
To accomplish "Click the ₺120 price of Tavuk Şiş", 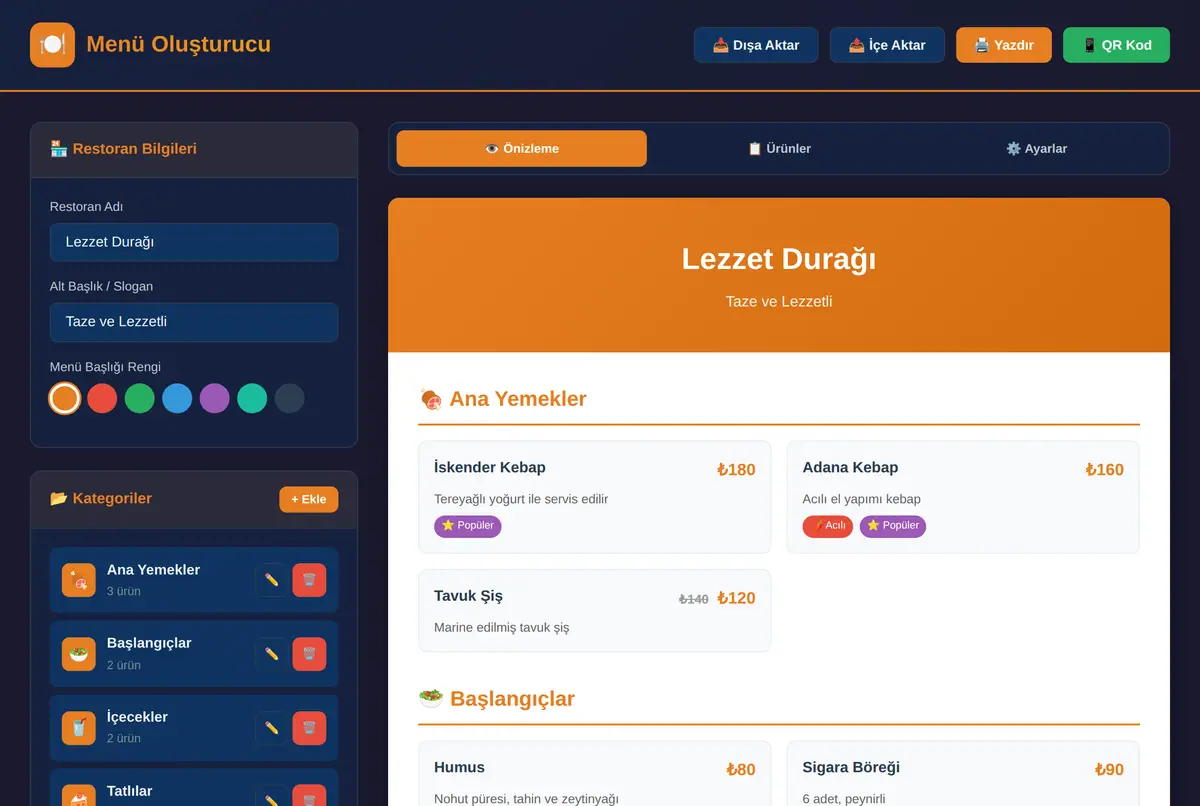I will [x=736, y=598].
